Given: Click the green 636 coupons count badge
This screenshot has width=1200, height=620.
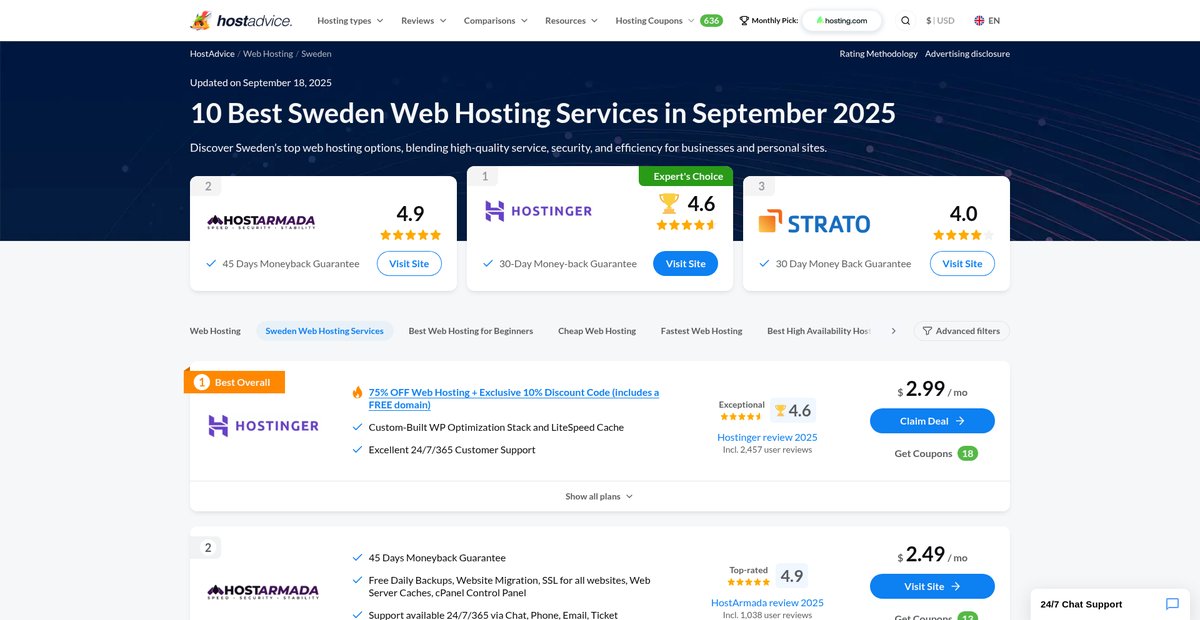Looking at the screenshot, I should 711,20.
